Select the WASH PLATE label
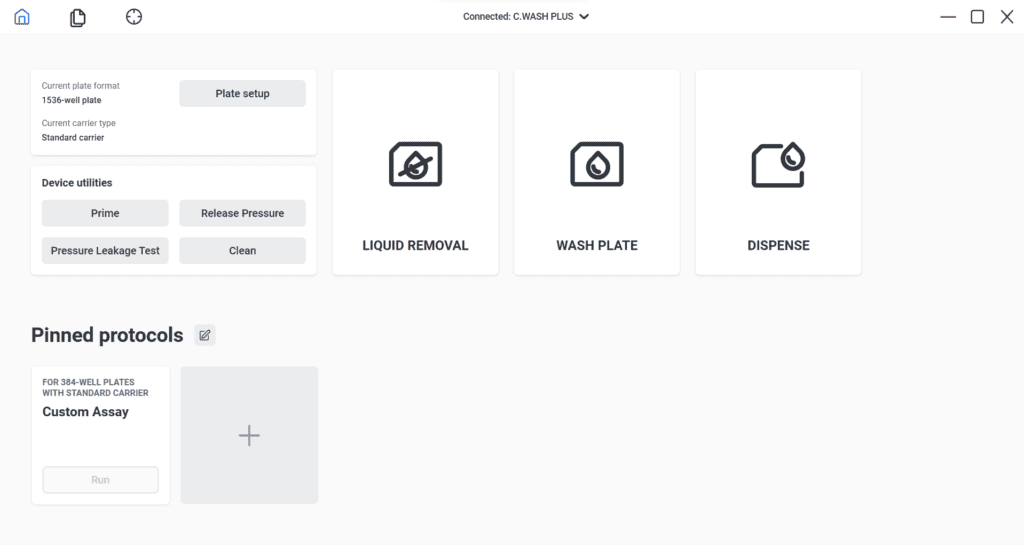The width and height of the screenshot is (1024, 545). coord(597,245)
